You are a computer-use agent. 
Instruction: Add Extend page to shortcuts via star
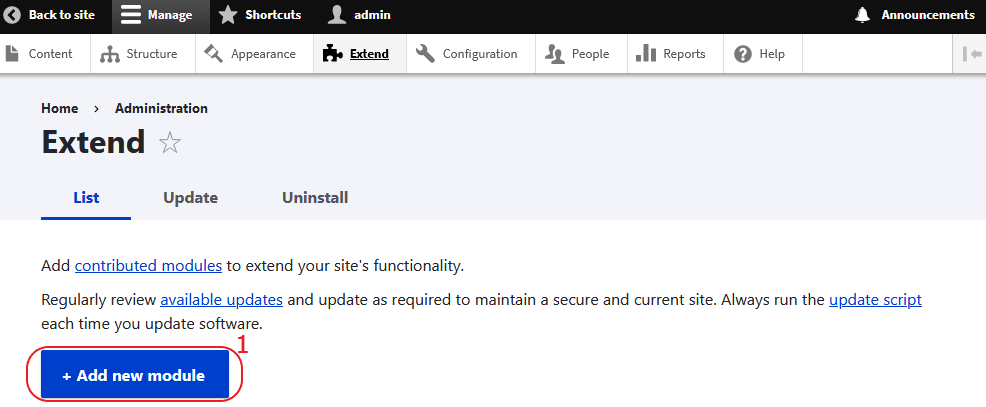[x=170, y=143]
